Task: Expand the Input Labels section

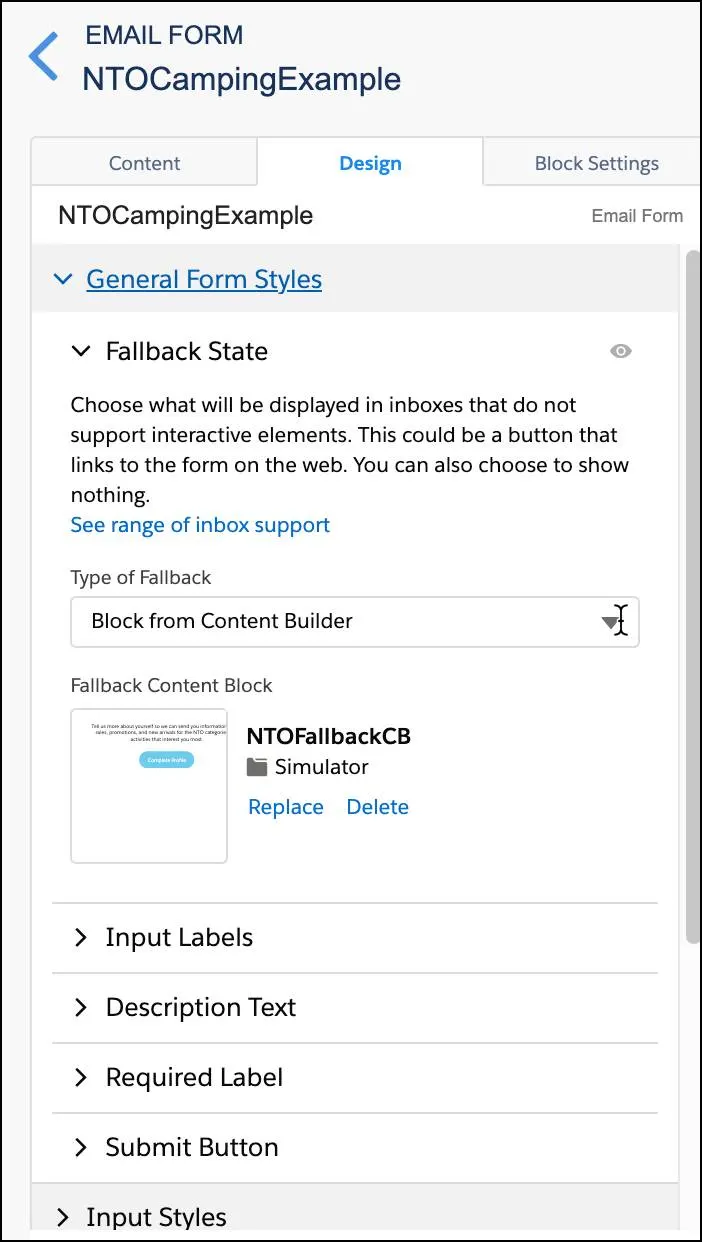Action: tap(82, 938)
